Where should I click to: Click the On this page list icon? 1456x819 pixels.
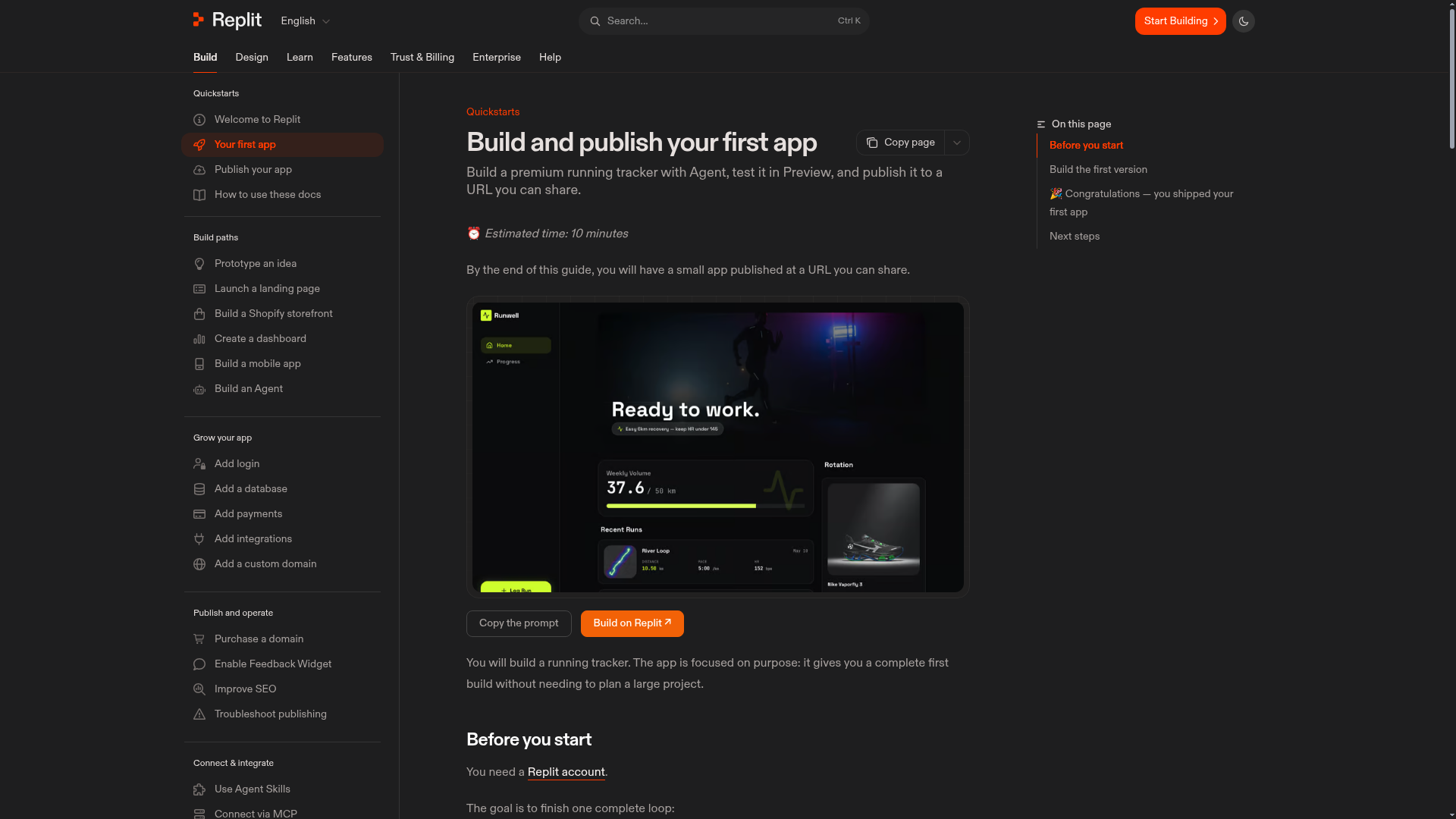click(x=1041, y=124)
